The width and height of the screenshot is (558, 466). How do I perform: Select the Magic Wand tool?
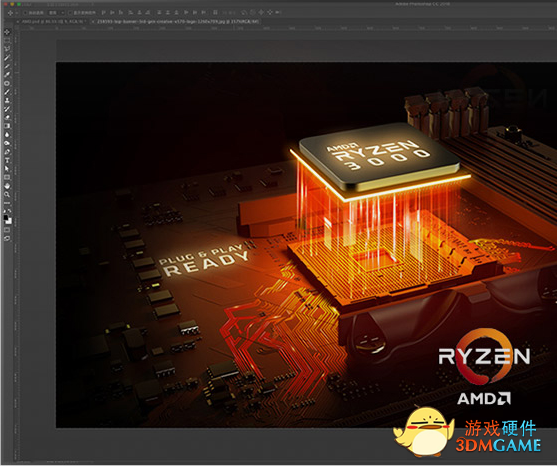click(7, 57)
